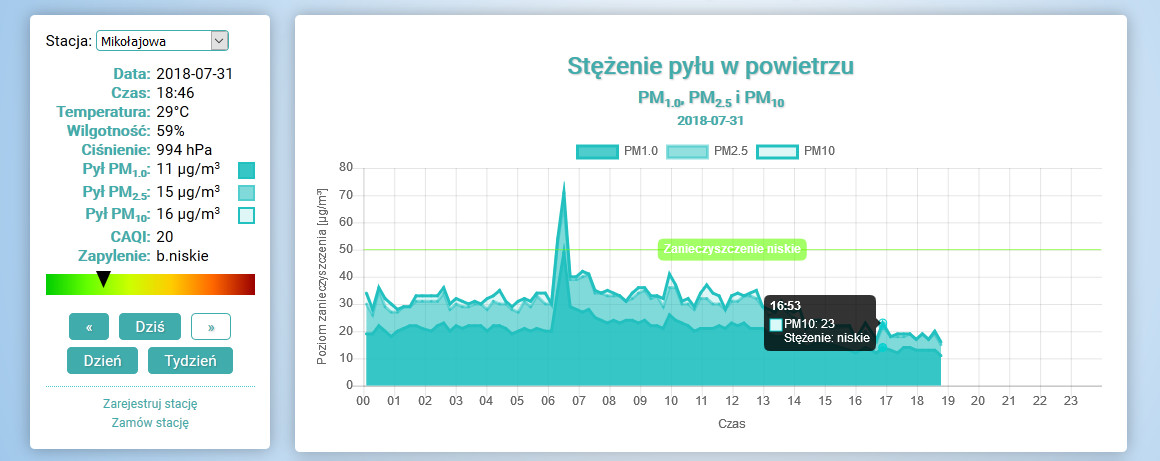Click the highlighted data point at 16:53
The width and height of the screenshot is (1160, 461).
click(882, 323)
